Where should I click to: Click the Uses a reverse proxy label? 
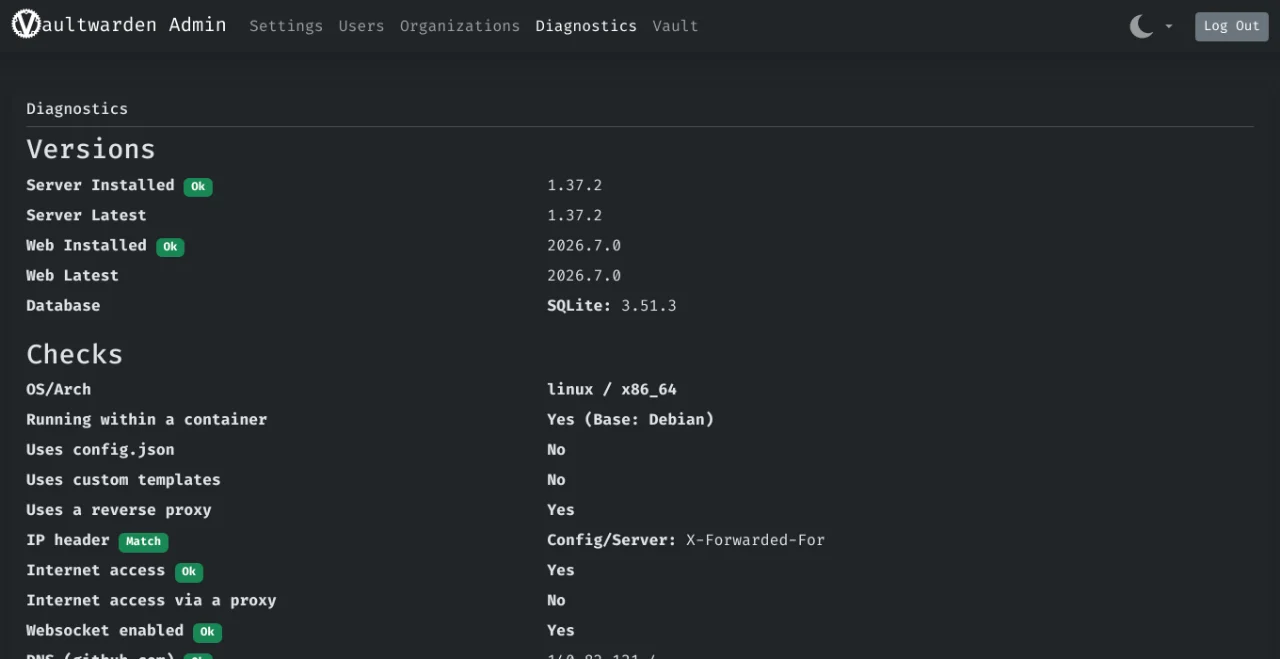click(119, 509)
